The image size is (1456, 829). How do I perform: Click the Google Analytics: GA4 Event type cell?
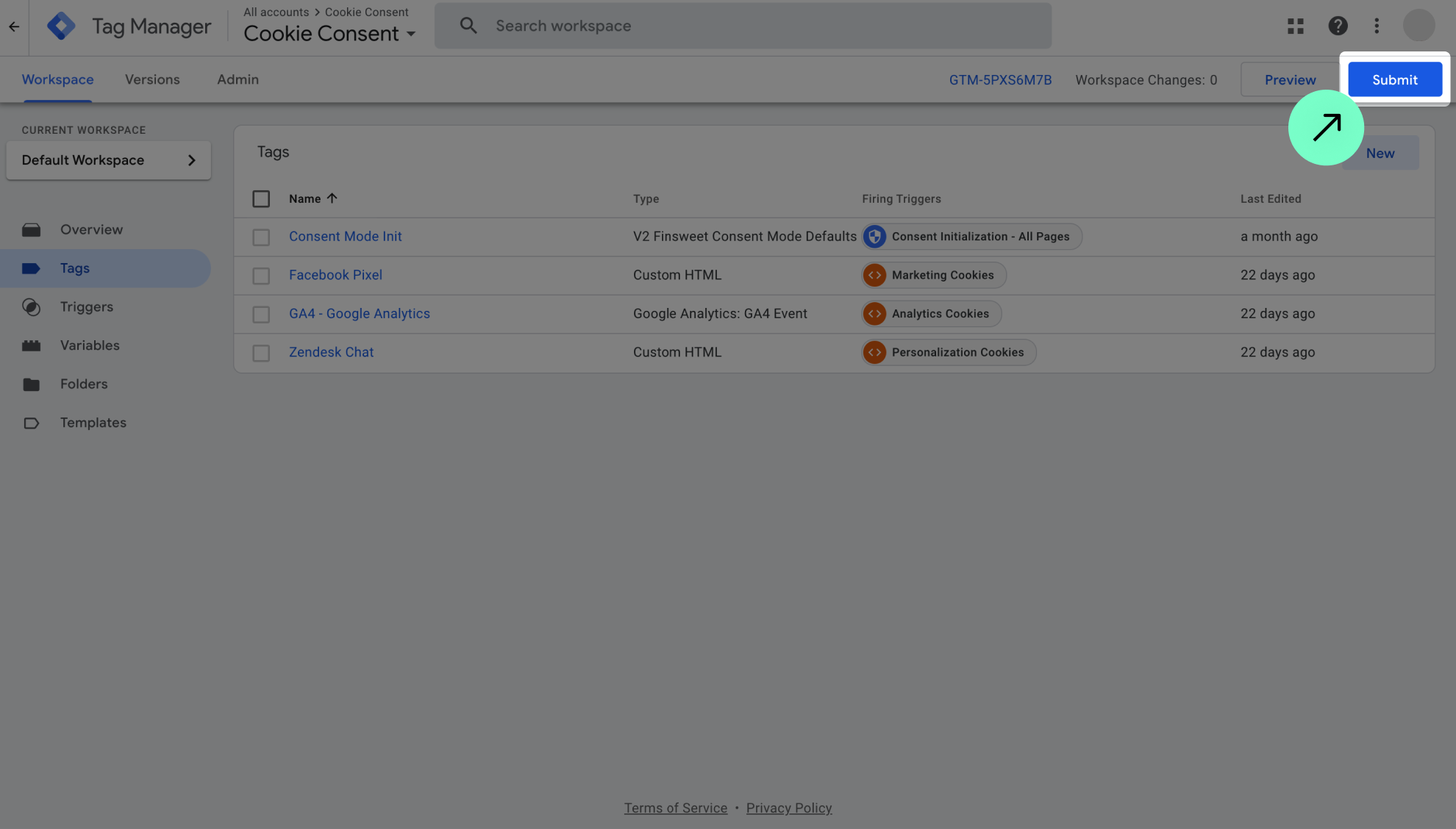(x=720, y=314)
